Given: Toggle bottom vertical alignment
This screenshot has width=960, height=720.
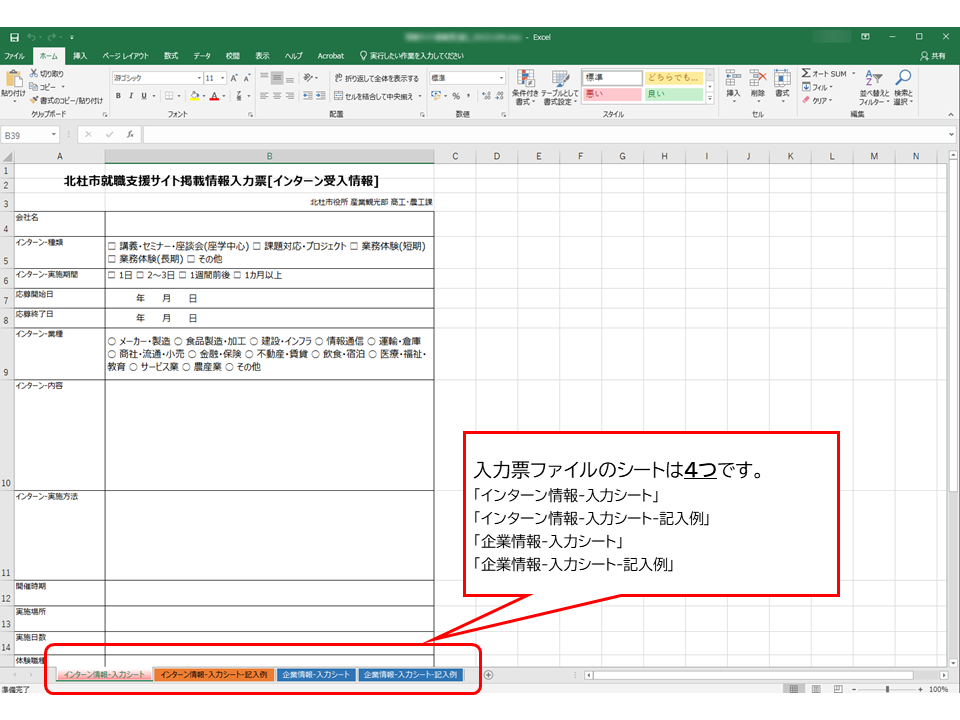Looking at the screenshot, I should 290,78.
